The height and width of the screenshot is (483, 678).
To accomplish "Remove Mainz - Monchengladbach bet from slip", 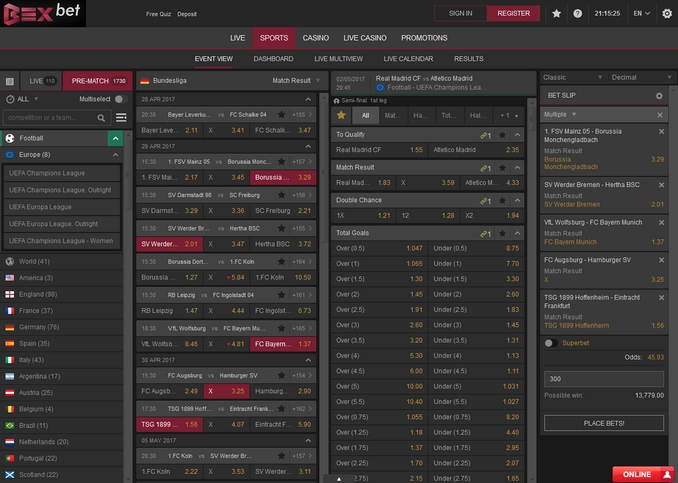I will (661, 131).
